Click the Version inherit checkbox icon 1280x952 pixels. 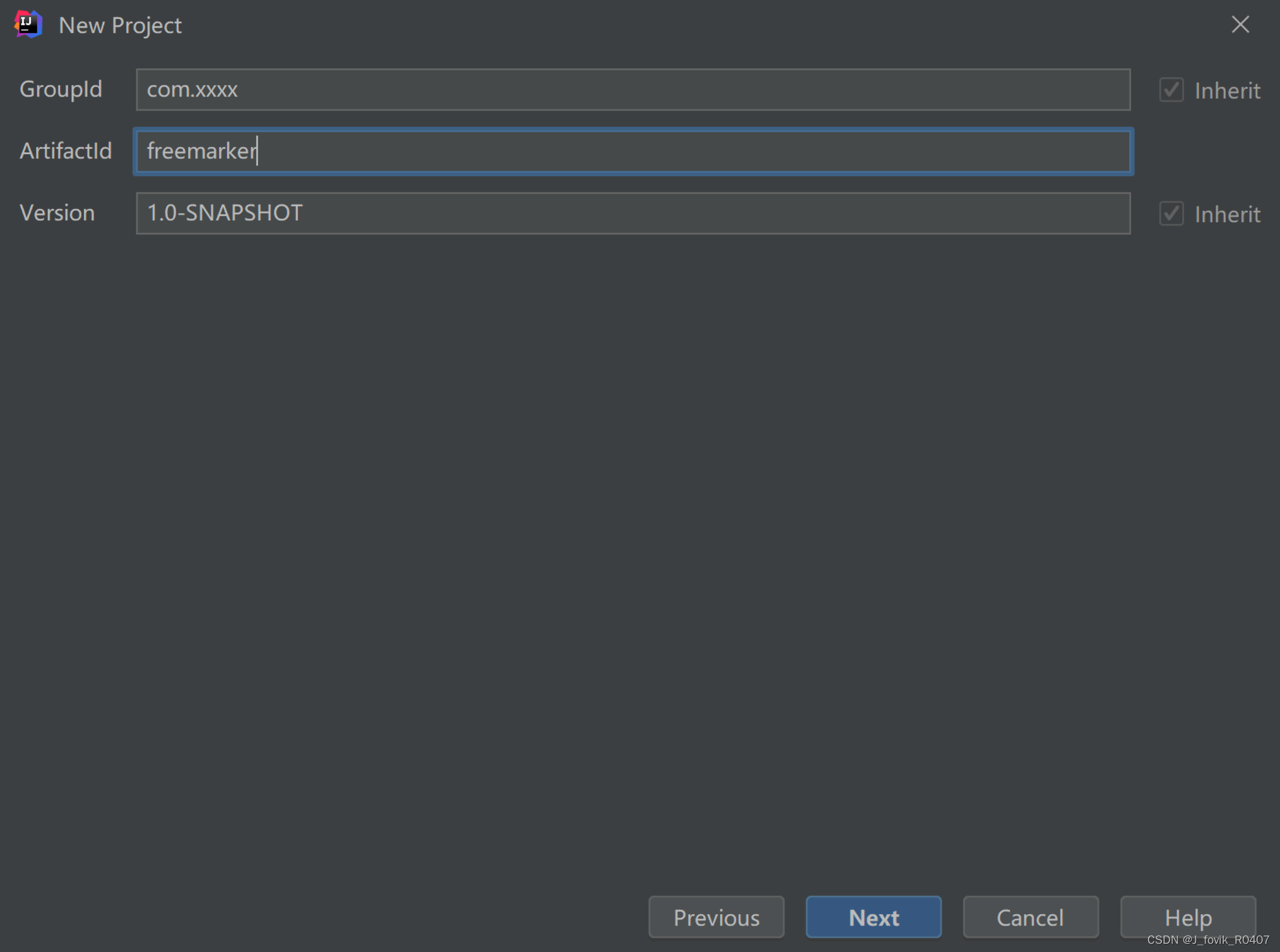(x=1170, y=212)
